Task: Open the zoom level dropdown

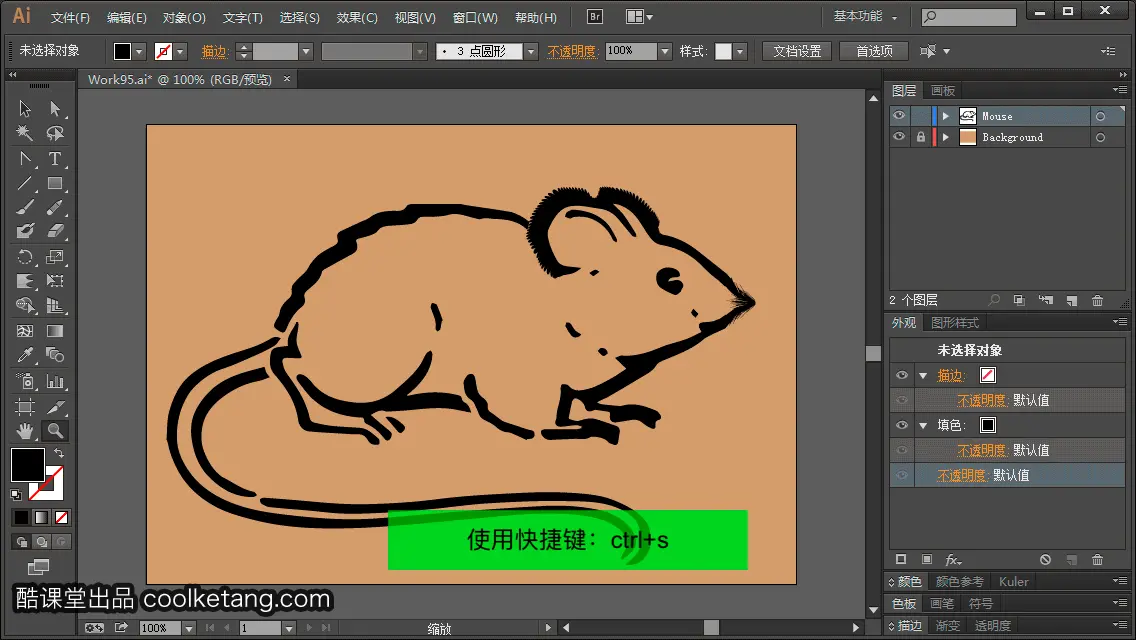Action: pos(188,628)
